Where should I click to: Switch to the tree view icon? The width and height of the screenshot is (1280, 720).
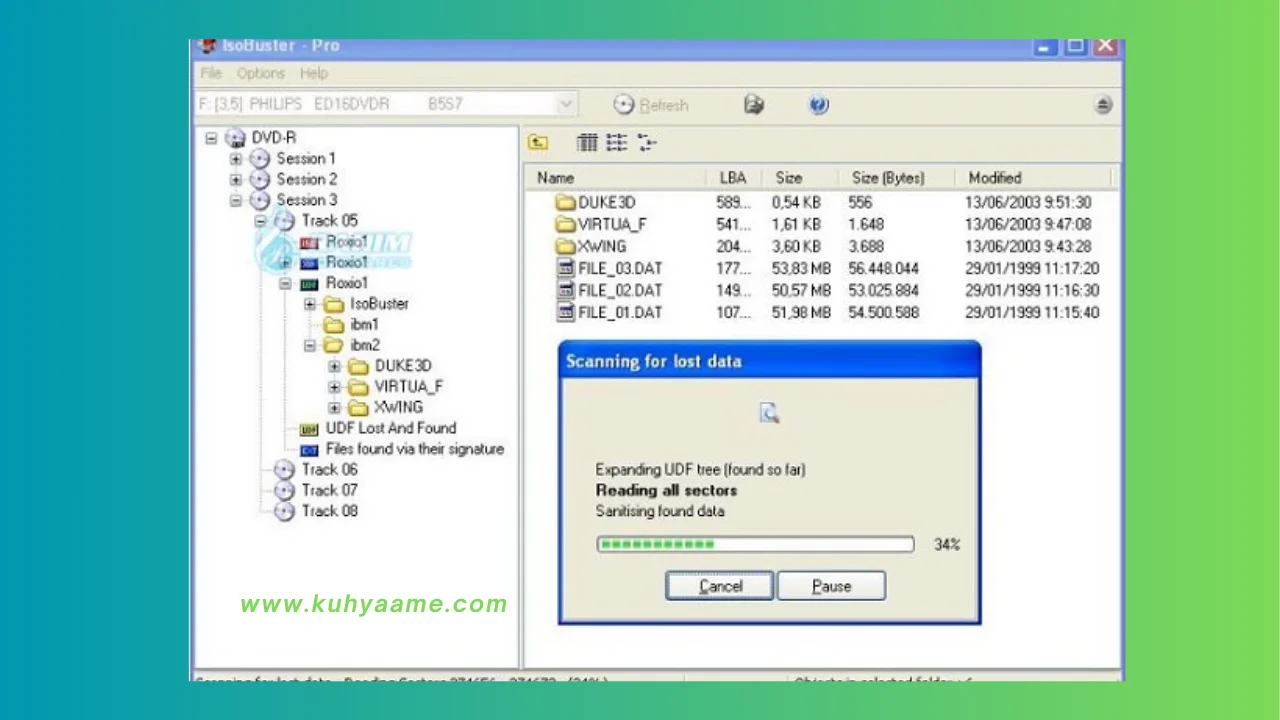coord(647,143)
